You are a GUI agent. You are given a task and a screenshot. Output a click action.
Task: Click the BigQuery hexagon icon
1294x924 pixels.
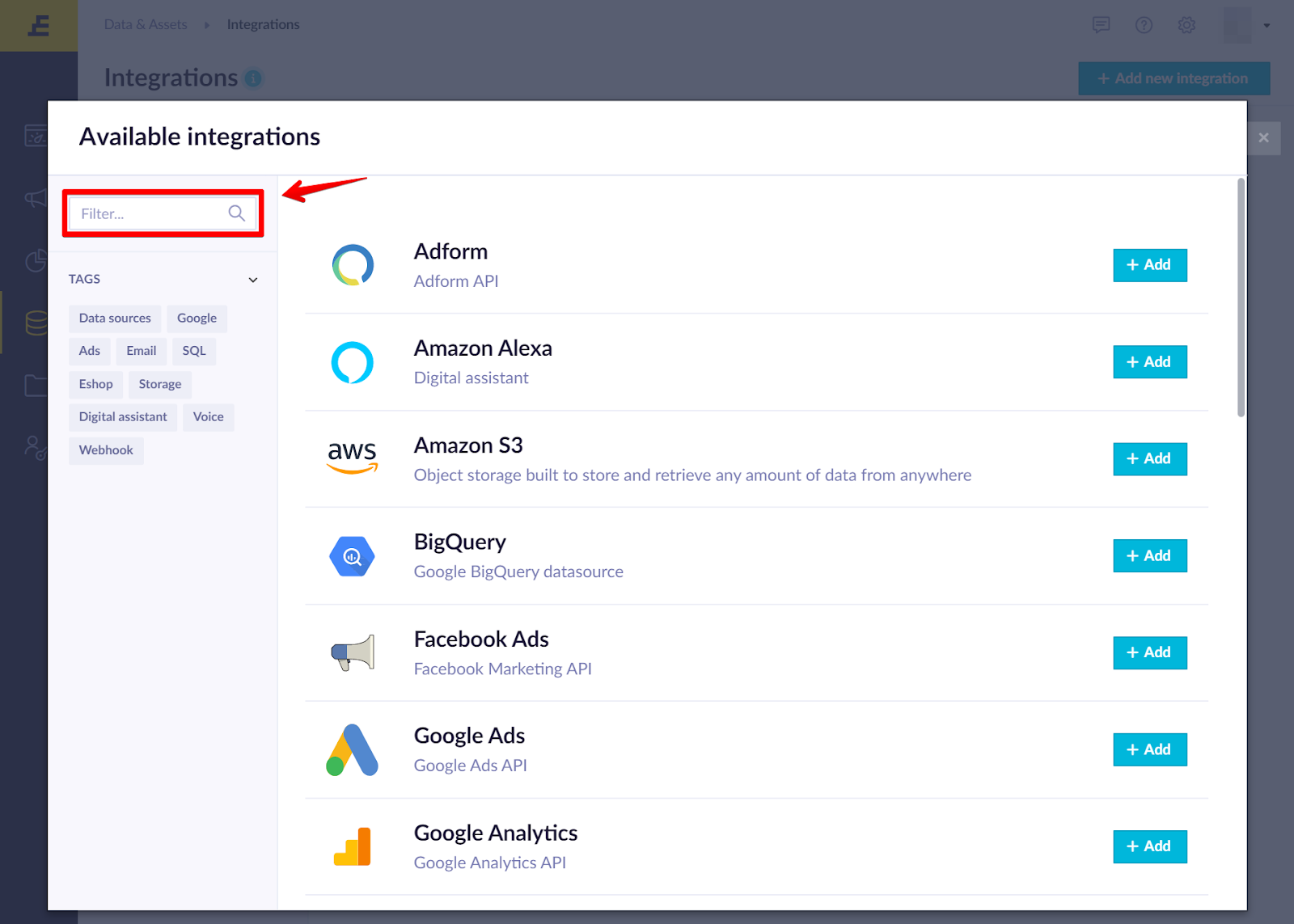coord(353,556)
